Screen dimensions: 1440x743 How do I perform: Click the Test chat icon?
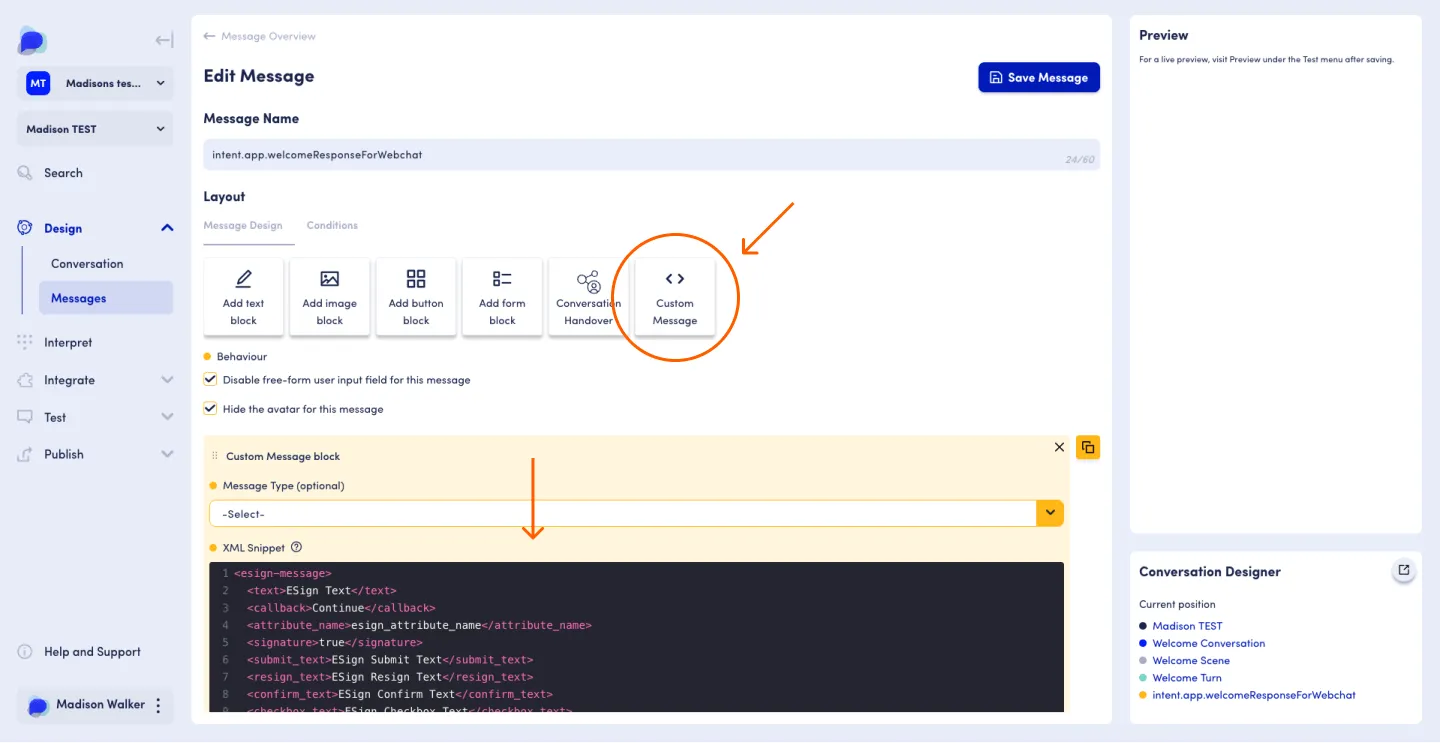[26, 417]
